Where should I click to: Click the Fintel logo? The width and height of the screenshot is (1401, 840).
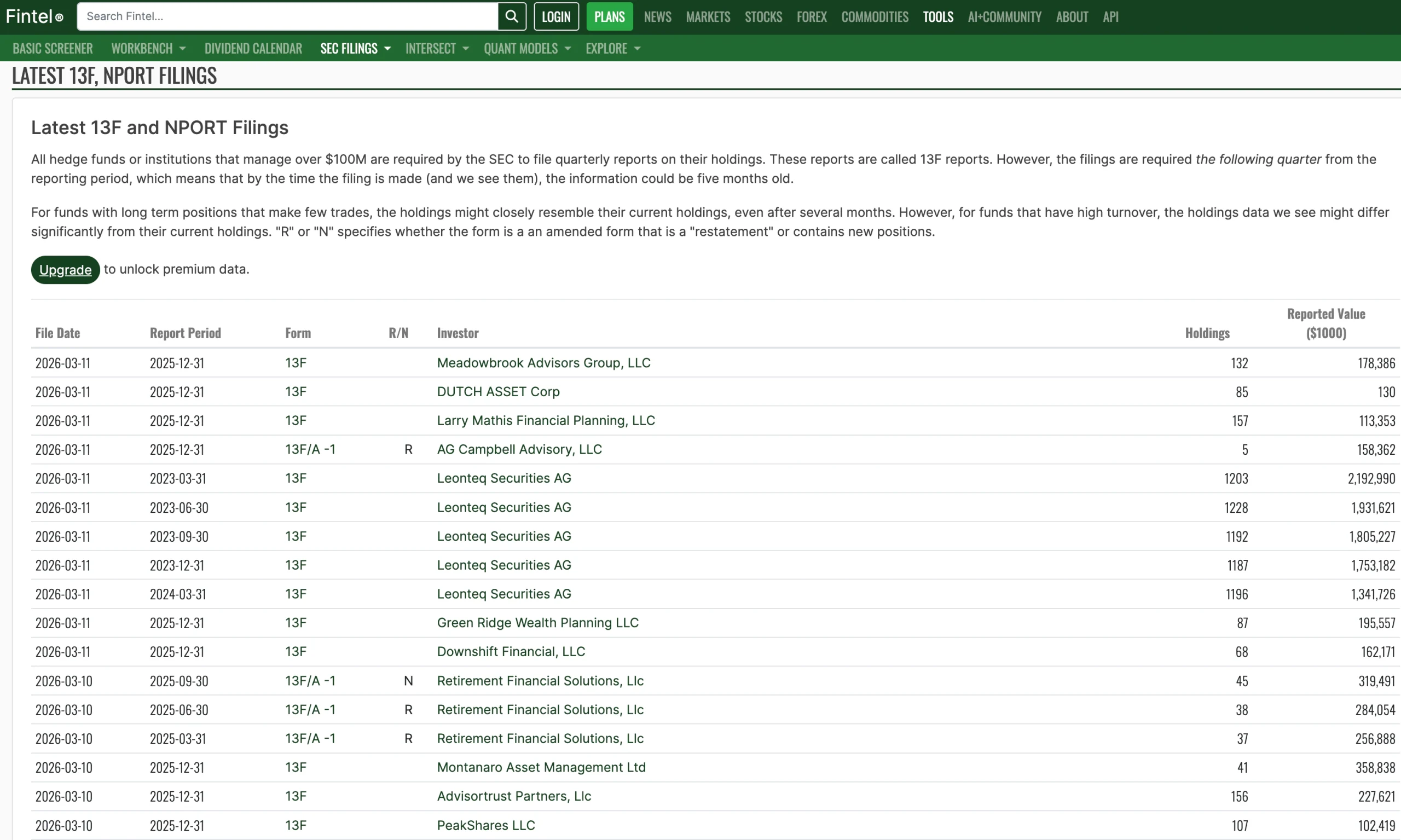tap(34, 16)
